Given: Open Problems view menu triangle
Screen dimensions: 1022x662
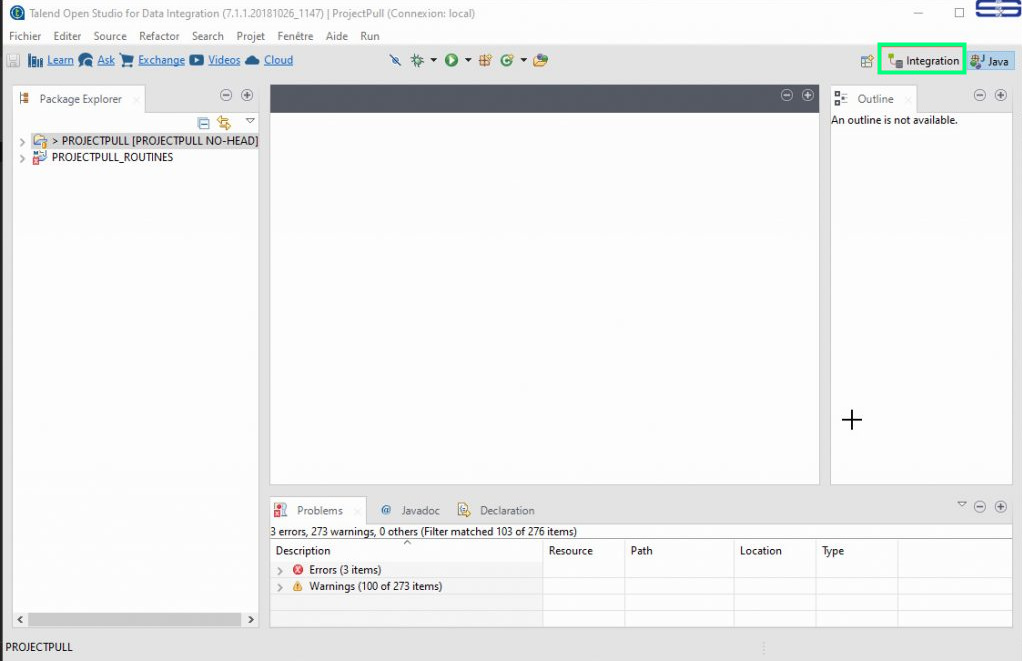Looking at the screenshot, I should [x=961, y=504].
